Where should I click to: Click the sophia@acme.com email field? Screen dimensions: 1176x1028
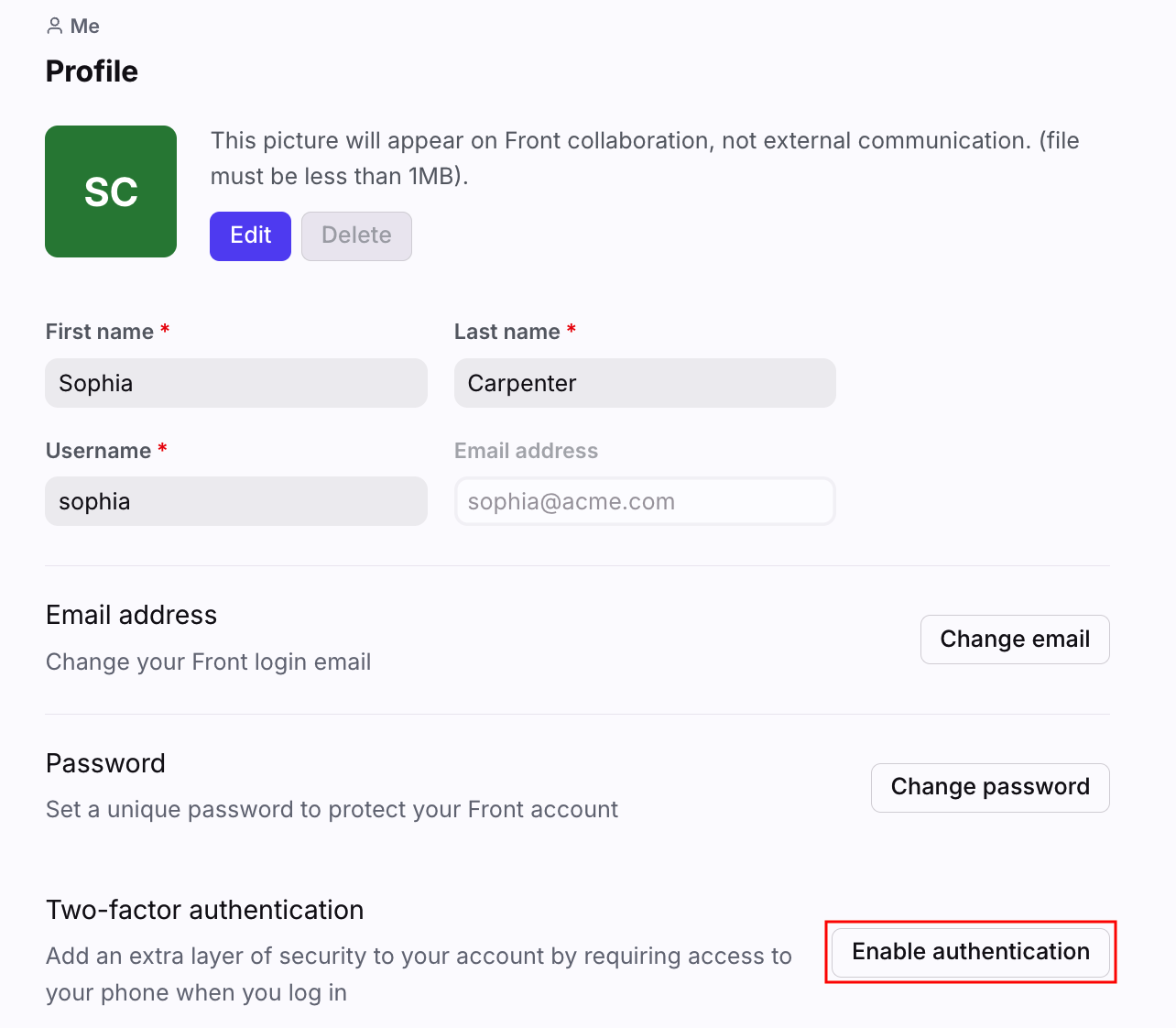coord(645,501)
